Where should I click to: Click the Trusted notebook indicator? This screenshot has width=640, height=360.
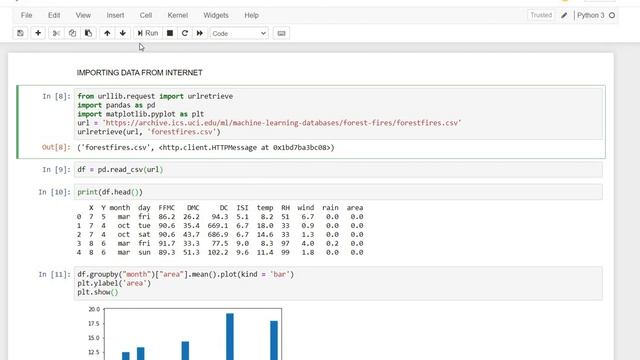click(541, 15)
